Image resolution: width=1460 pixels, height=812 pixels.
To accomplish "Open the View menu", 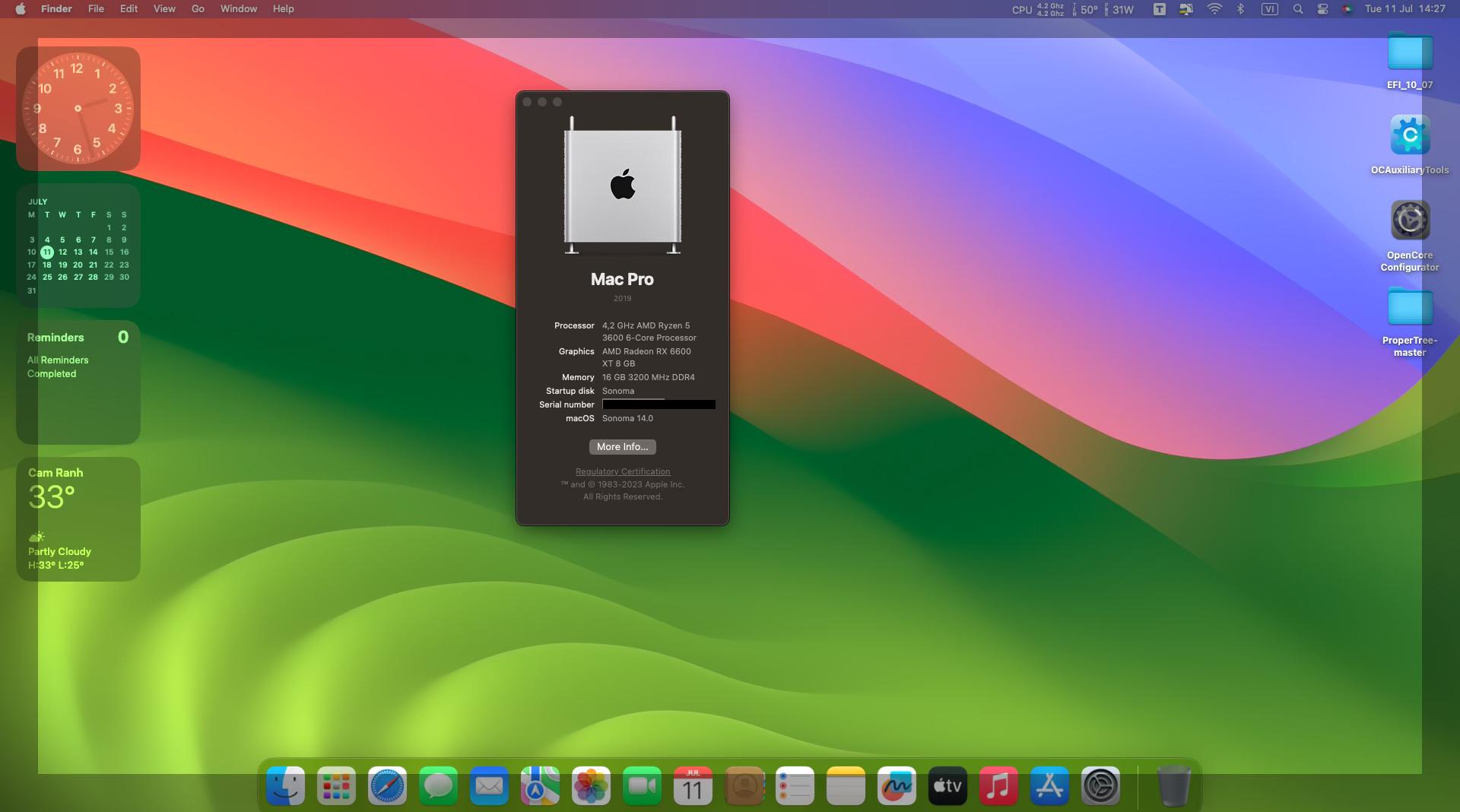I will (164, 9).
